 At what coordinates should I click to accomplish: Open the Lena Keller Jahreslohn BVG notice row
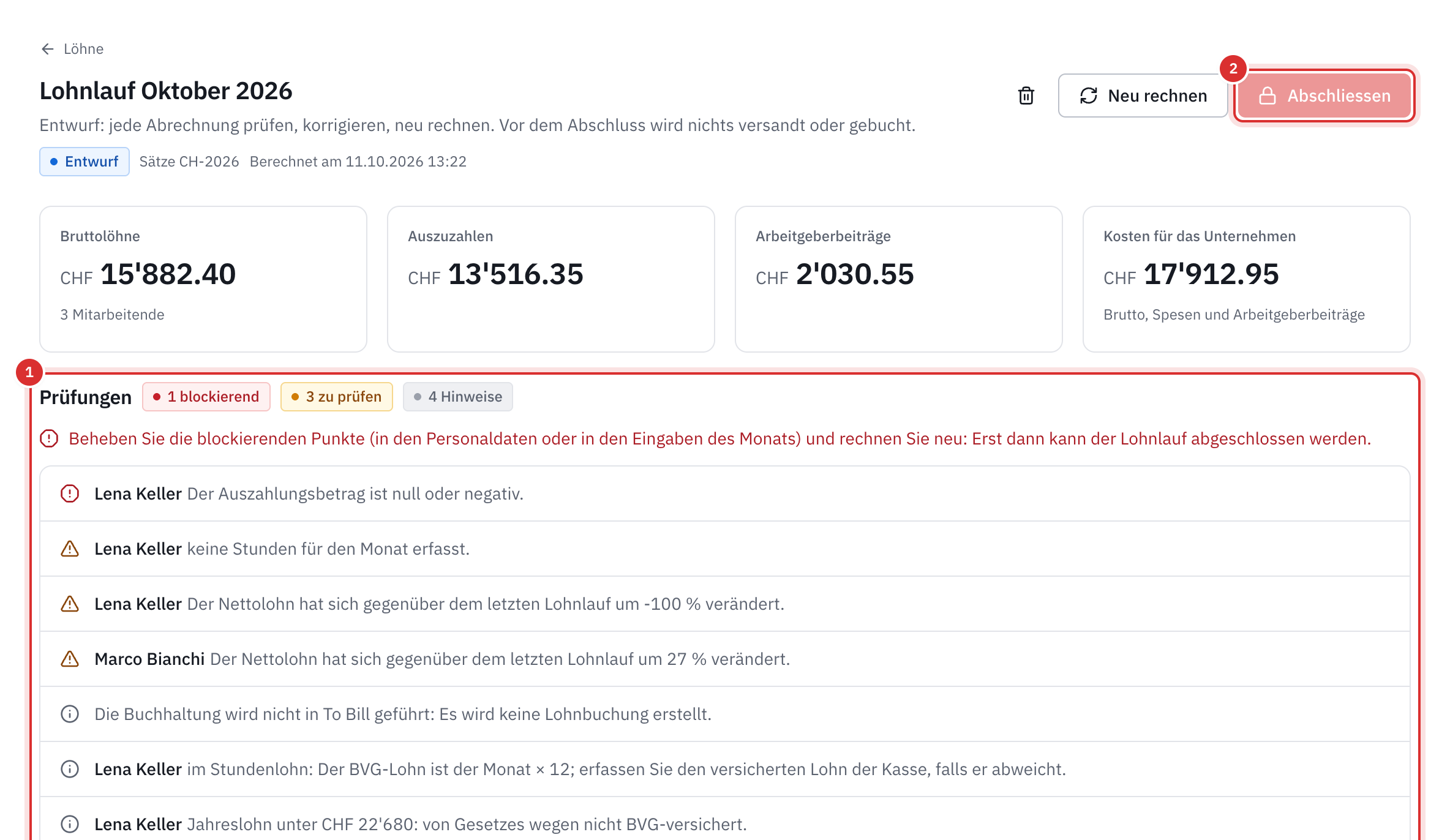tap(725, 824)
